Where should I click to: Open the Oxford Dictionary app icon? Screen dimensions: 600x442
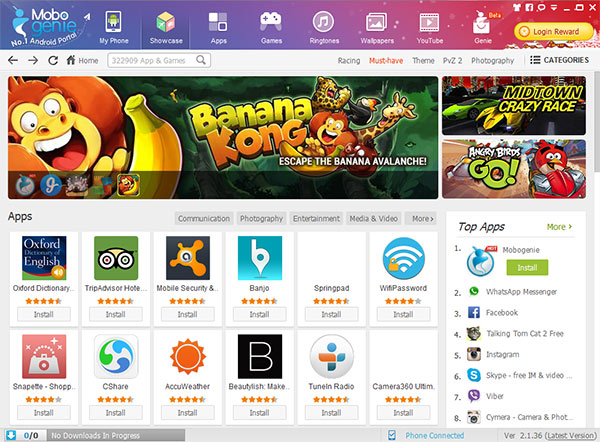point(44,258)
